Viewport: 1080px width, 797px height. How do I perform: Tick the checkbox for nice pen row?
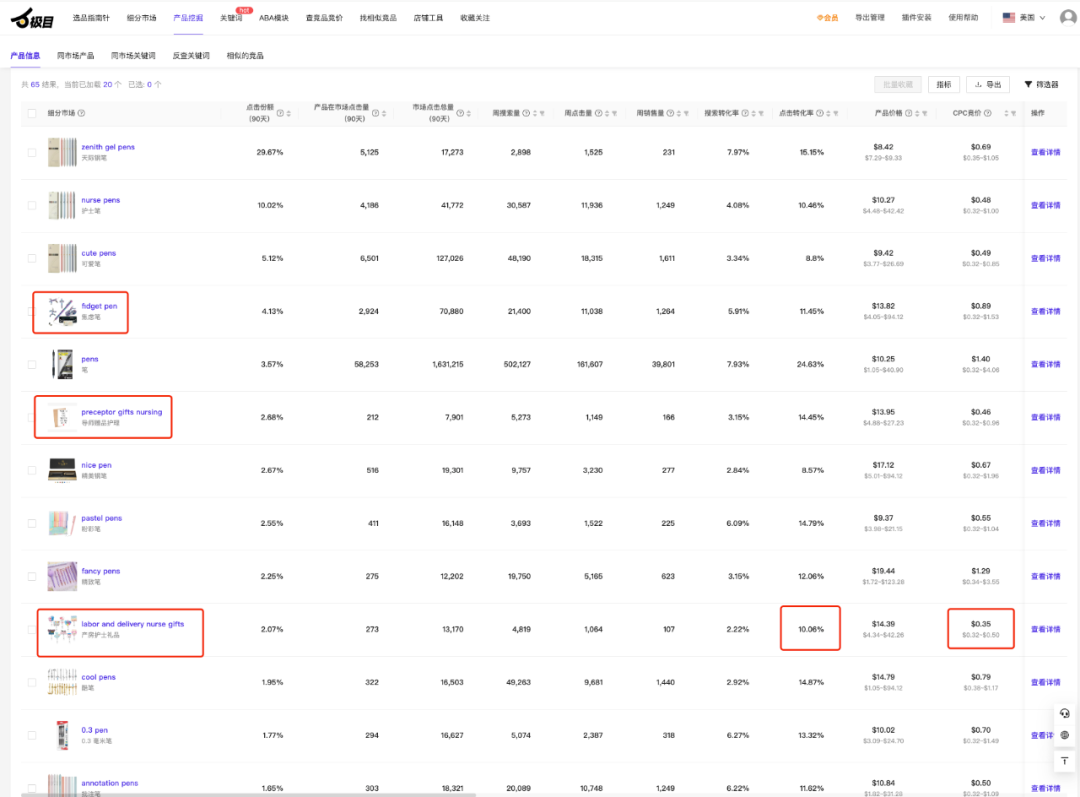[x=32, y=470]
